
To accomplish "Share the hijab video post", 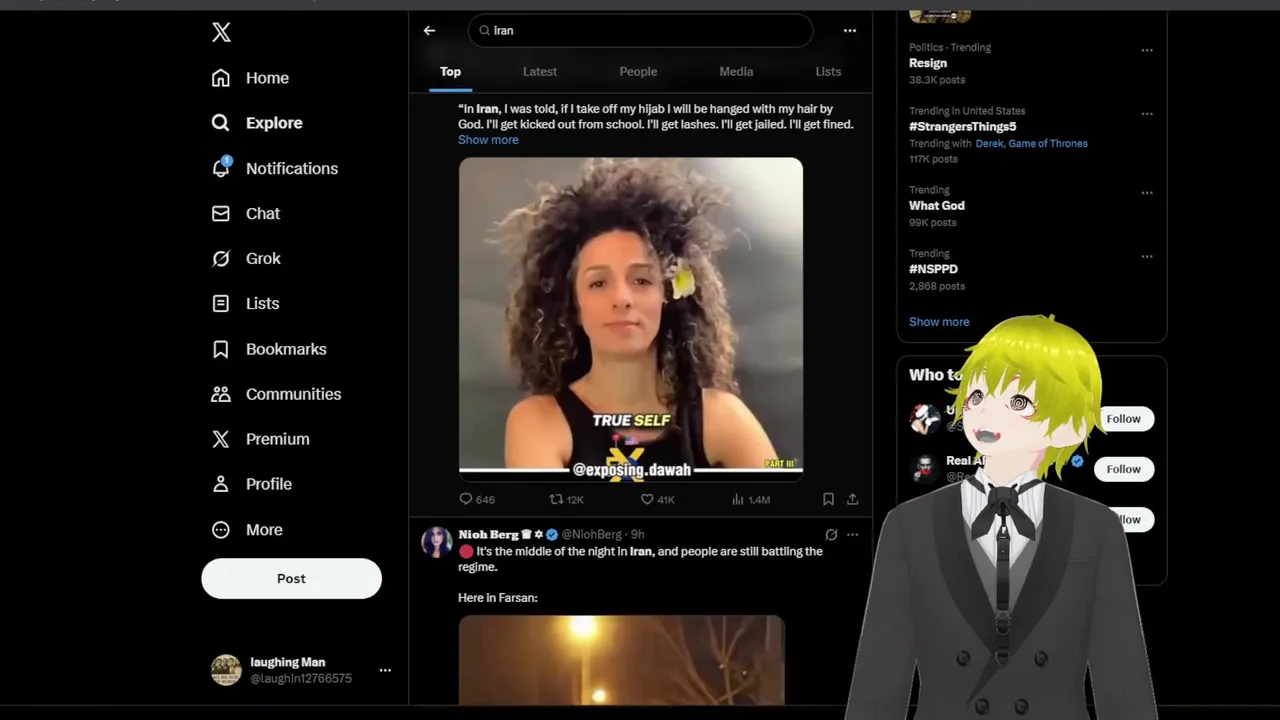I will pyautogui.click(x=852, y=499).
